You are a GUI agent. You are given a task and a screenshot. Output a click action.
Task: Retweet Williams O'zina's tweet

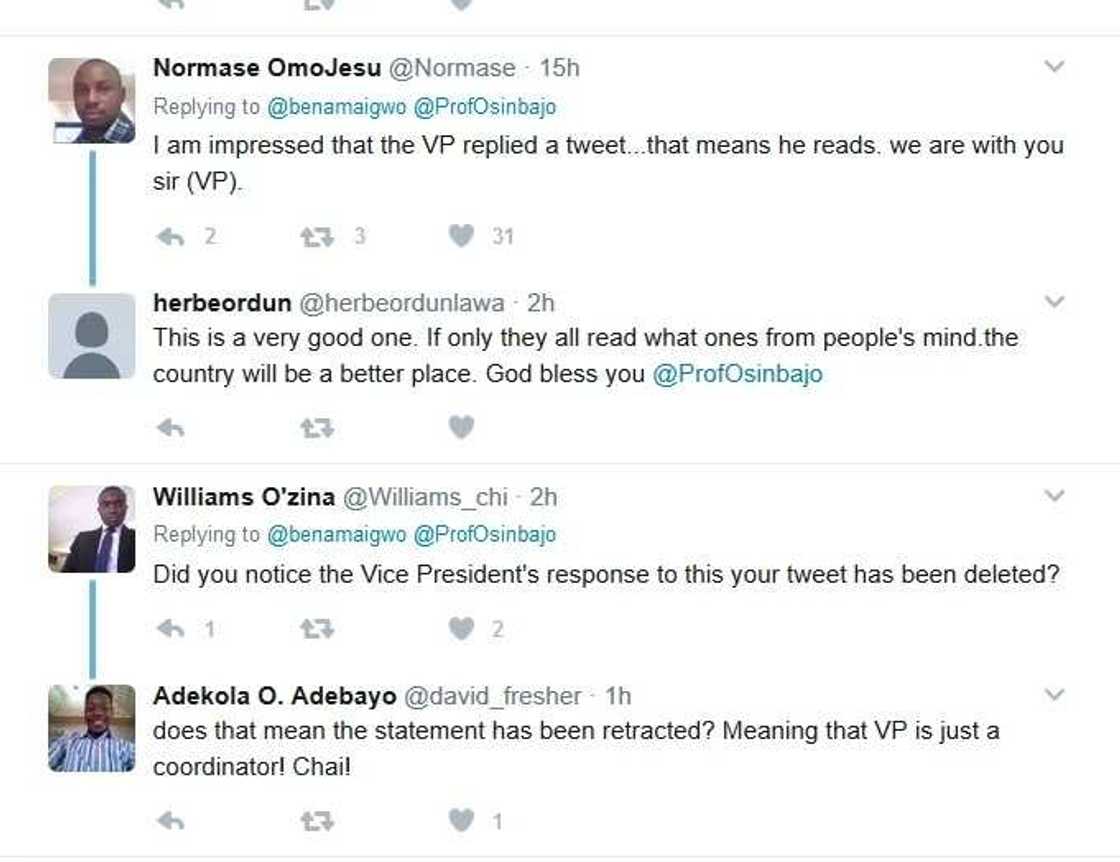click(317, 629)
